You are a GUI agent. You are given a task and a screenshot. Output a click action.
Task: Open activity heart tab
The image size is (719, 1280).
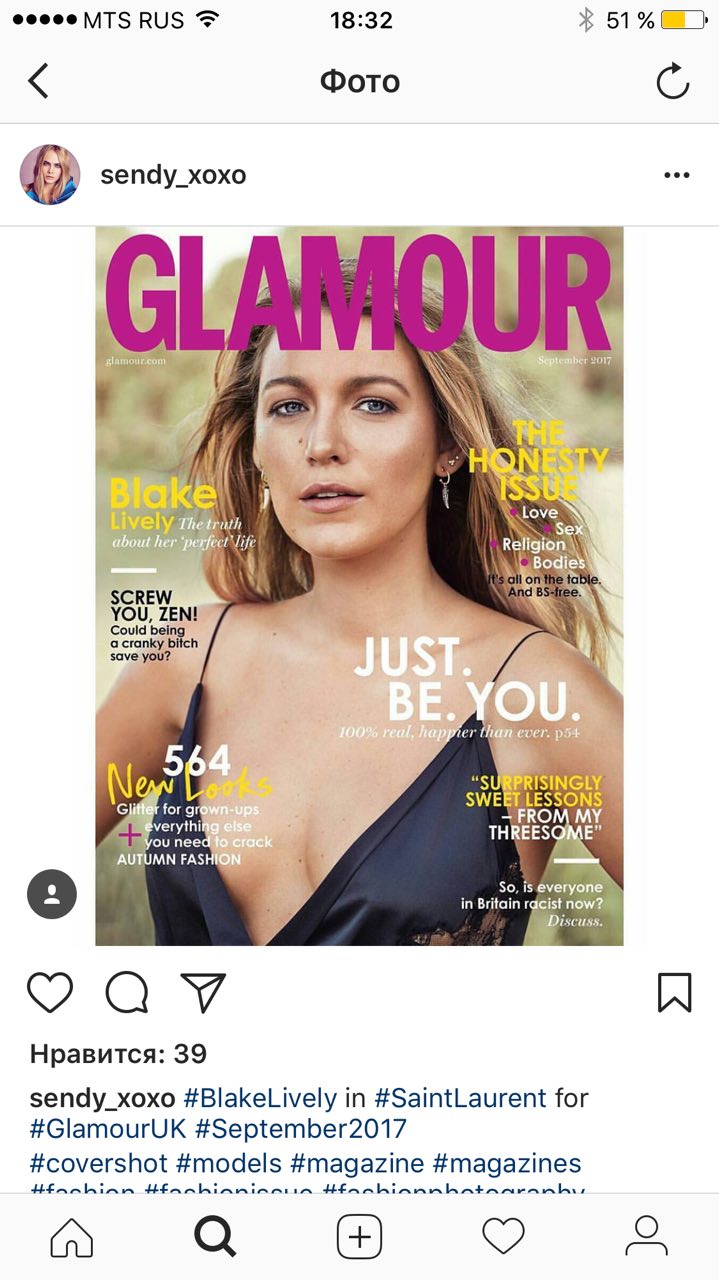pos(503,1237)
